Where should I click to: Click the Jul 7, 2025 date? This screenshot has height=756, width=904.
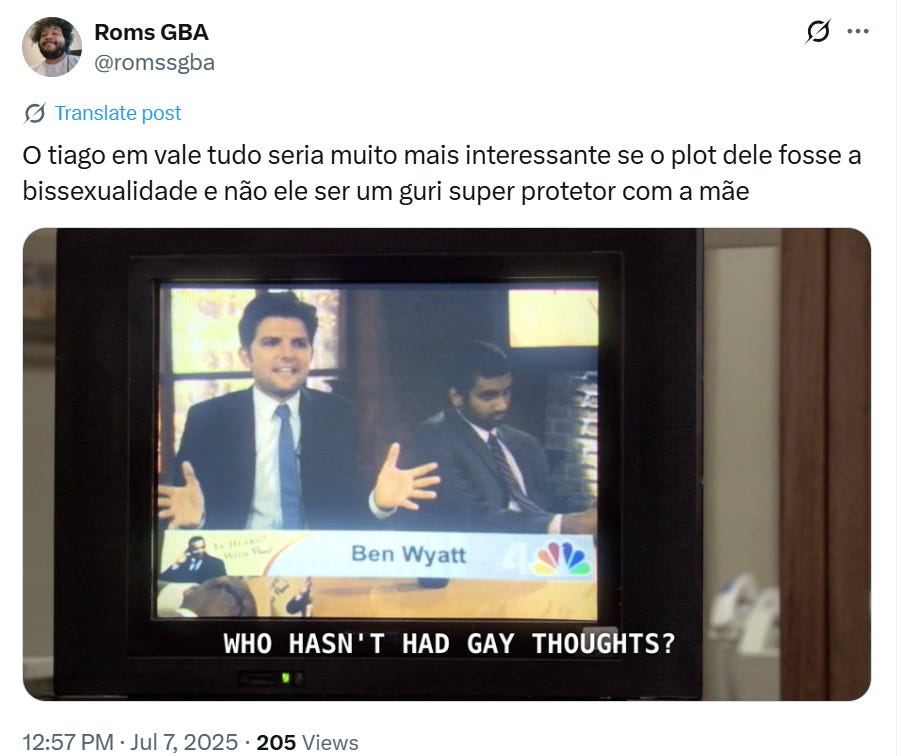184,742
